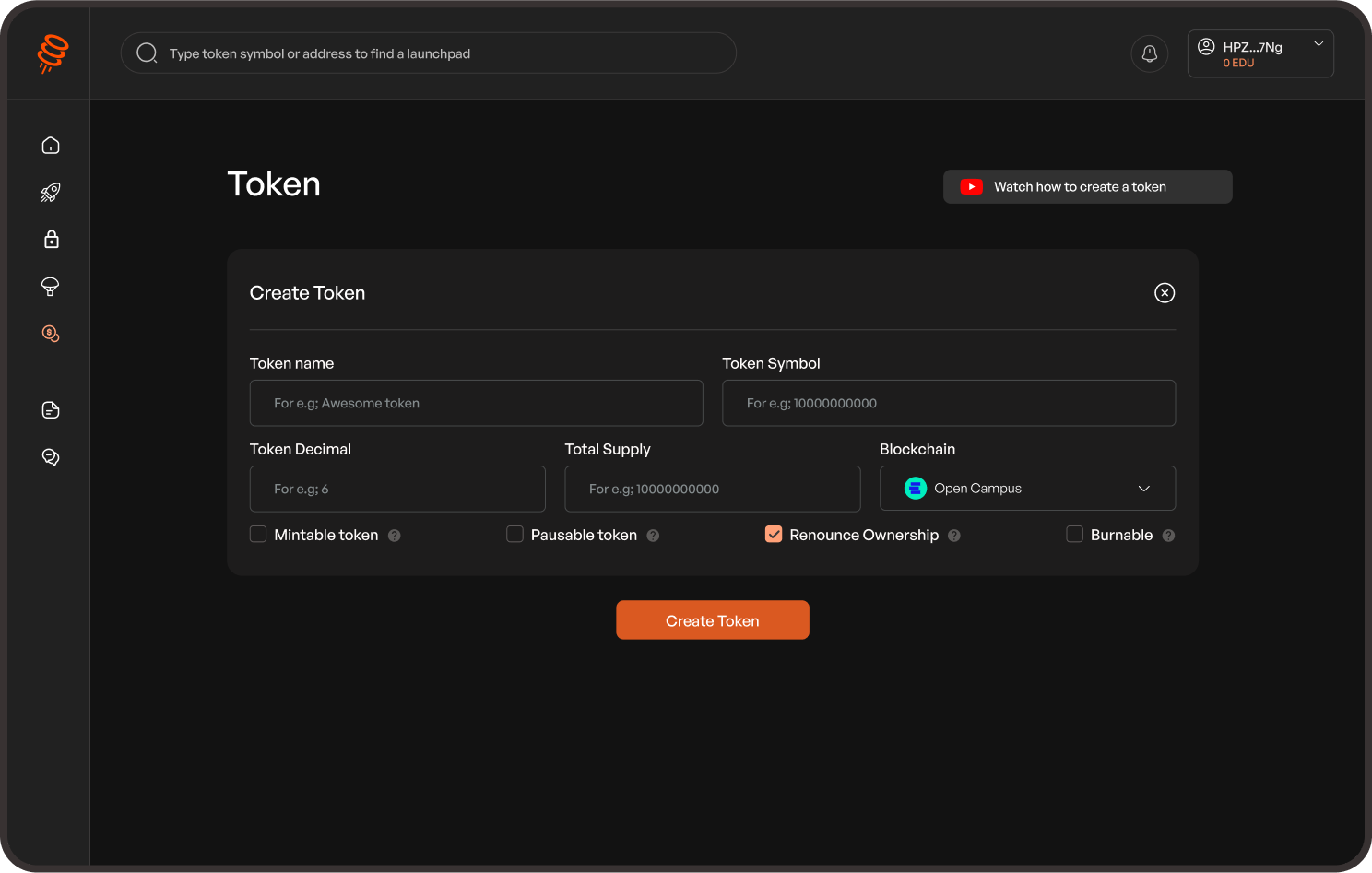The width and height of the screenshot is (1372, 873).
Task: Uncheck Renounce Ownership
Action: point(773,534)
